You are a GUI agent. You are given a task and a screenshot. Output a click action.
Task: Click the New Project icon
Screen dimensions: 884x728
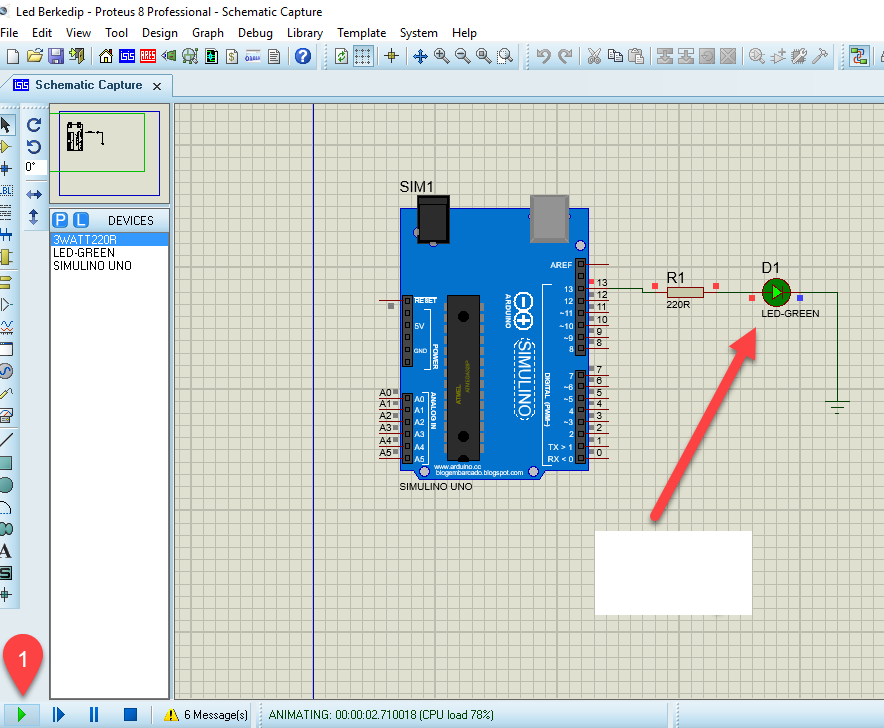tap(12, 56)
